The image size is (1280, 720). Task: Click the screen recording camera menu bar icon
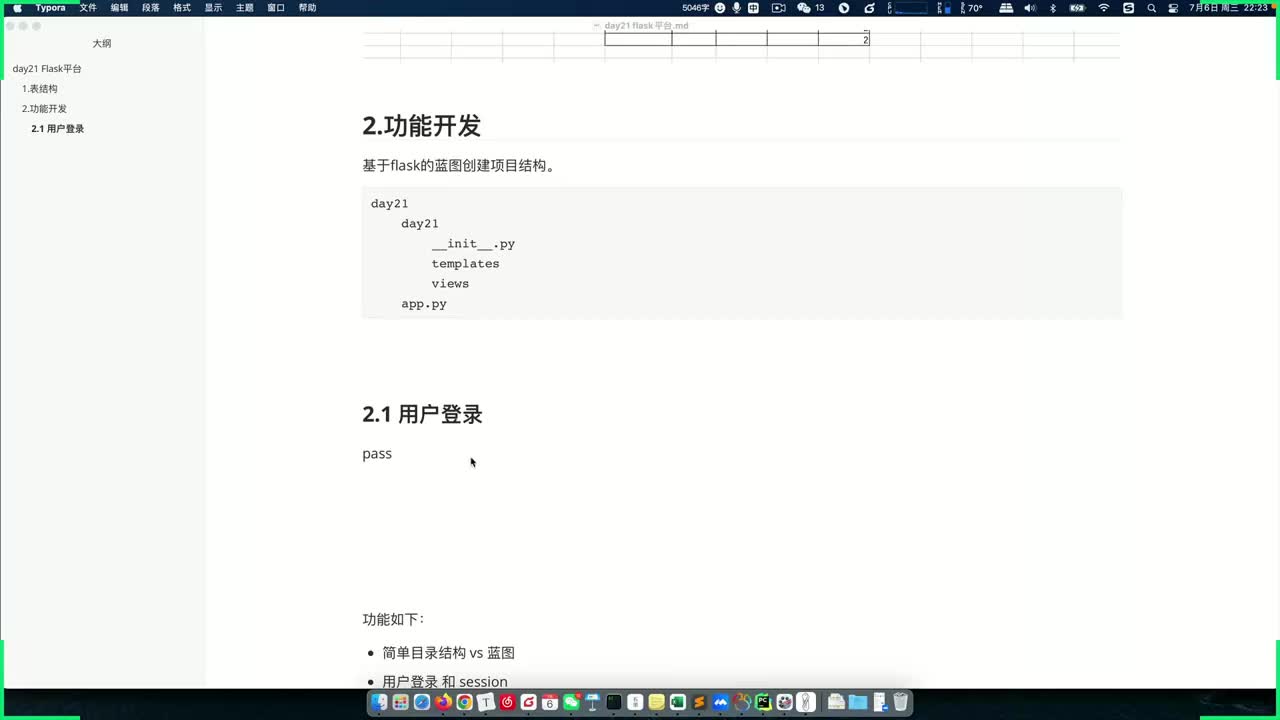click(x=778, y=8)
